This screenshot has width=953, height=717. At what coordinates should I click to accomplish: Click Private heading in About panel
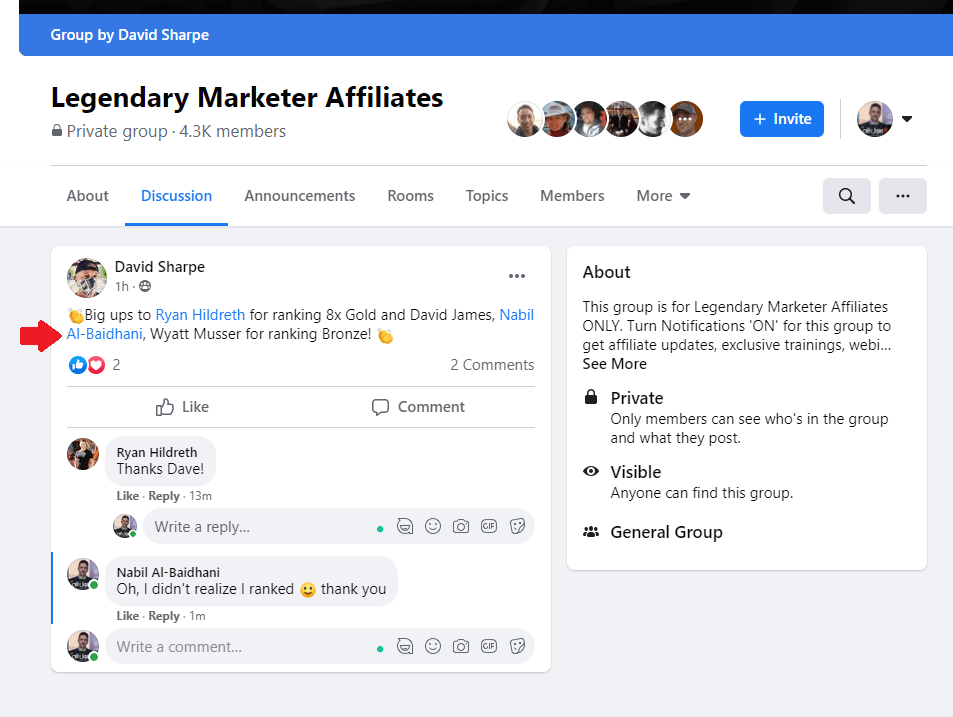pyautogui.click(x=637, y=398)
